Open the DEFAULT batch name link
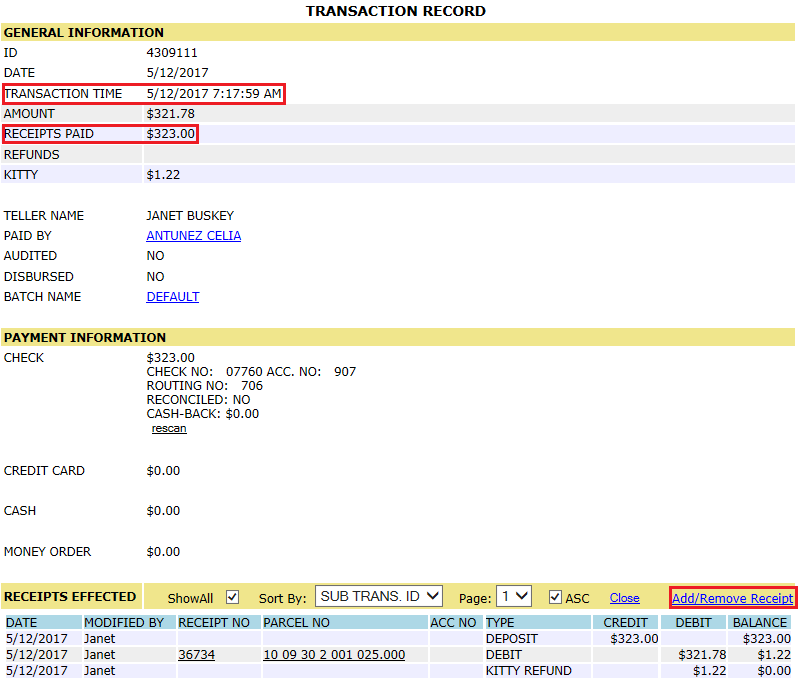This screenshot has width=802, height=684. click(172, 297)
